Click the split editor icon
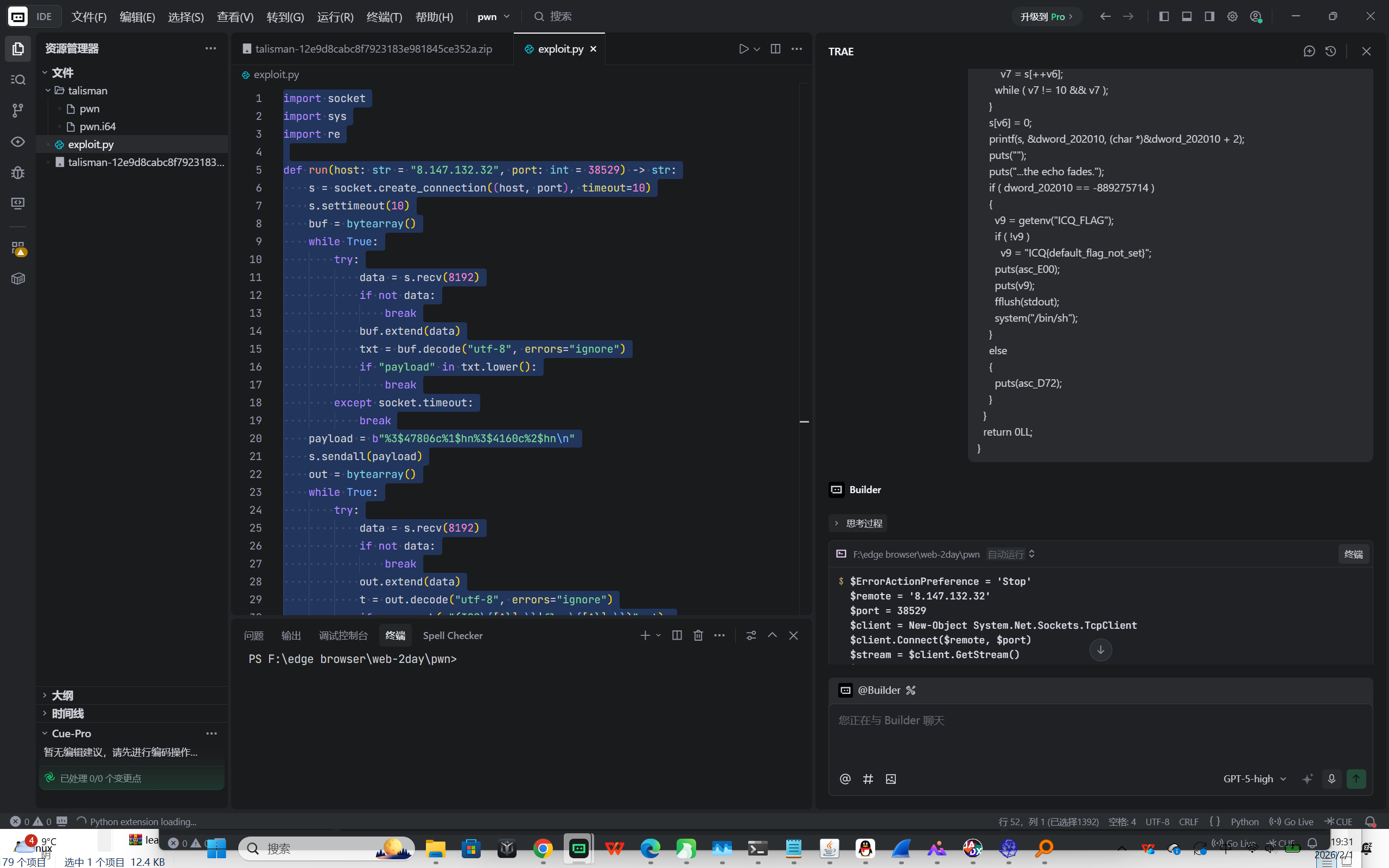Screen dimensions: 1389x868 [x=775, y=49]
